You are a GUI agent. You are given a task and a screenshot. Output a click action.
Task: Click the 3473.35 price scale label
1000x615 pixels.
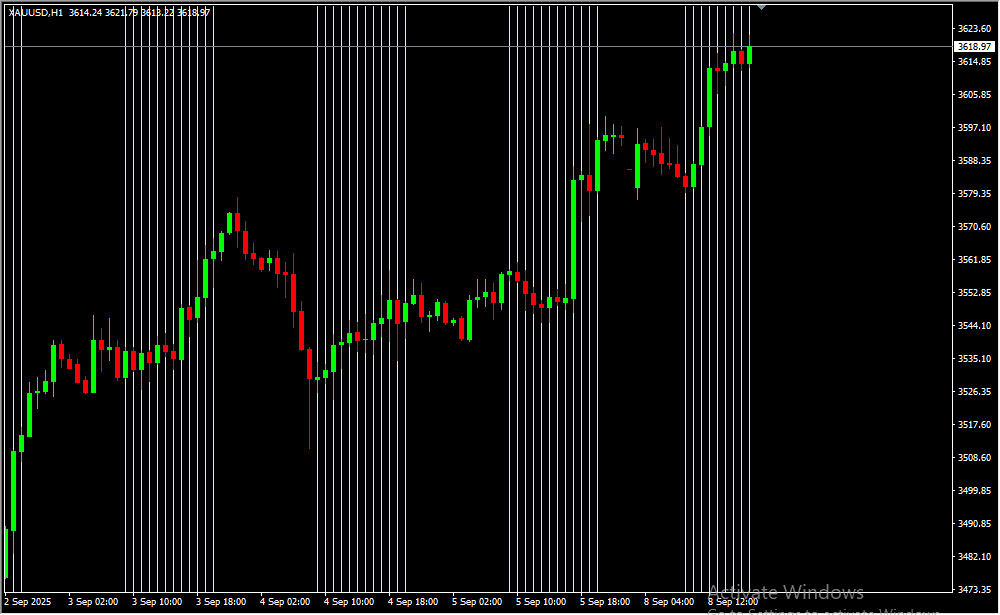tap(973, 590)
